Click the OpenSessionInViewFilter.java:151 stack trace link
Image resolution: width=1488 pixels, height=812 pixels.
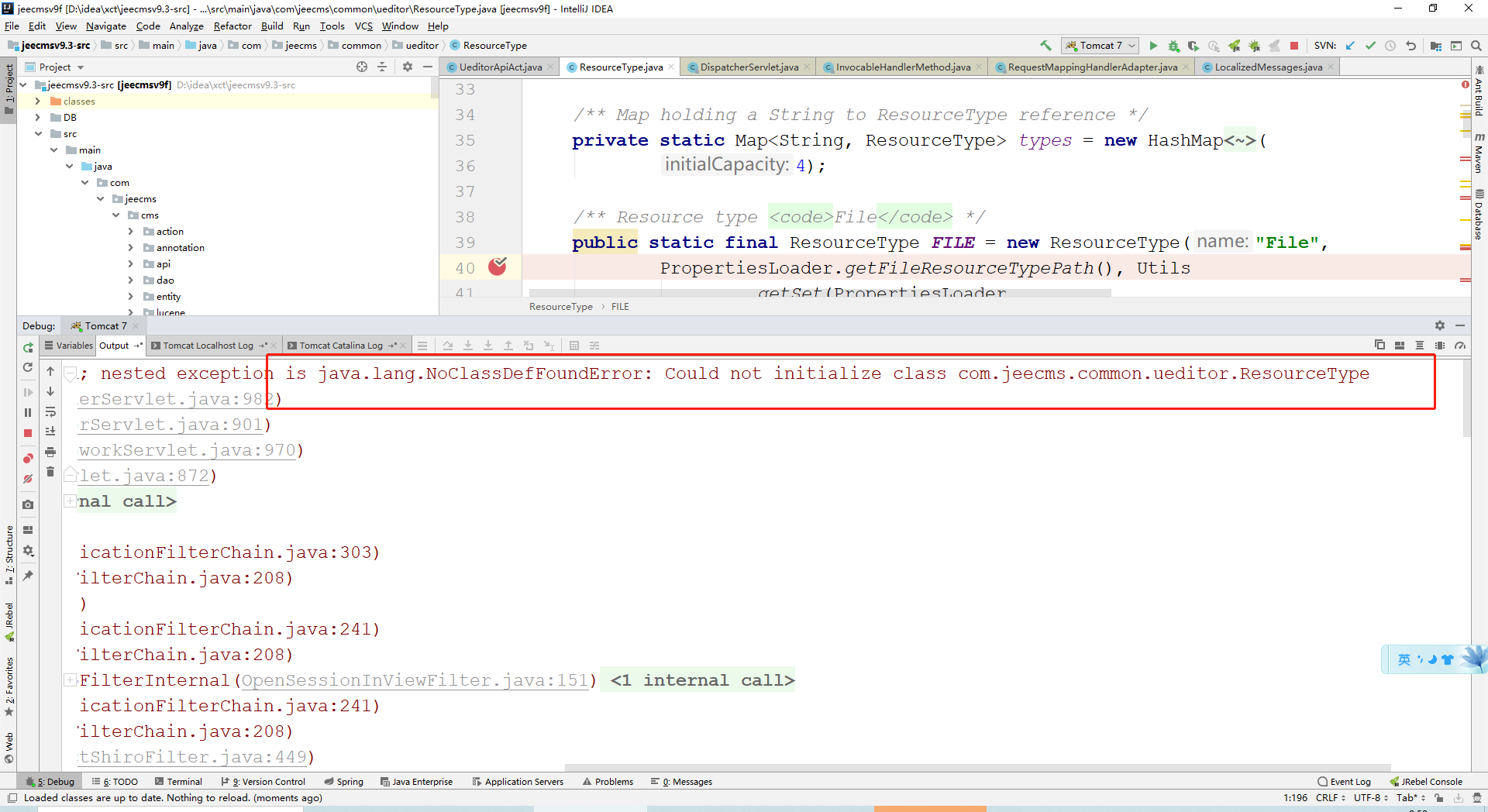[x=415, y=680]
